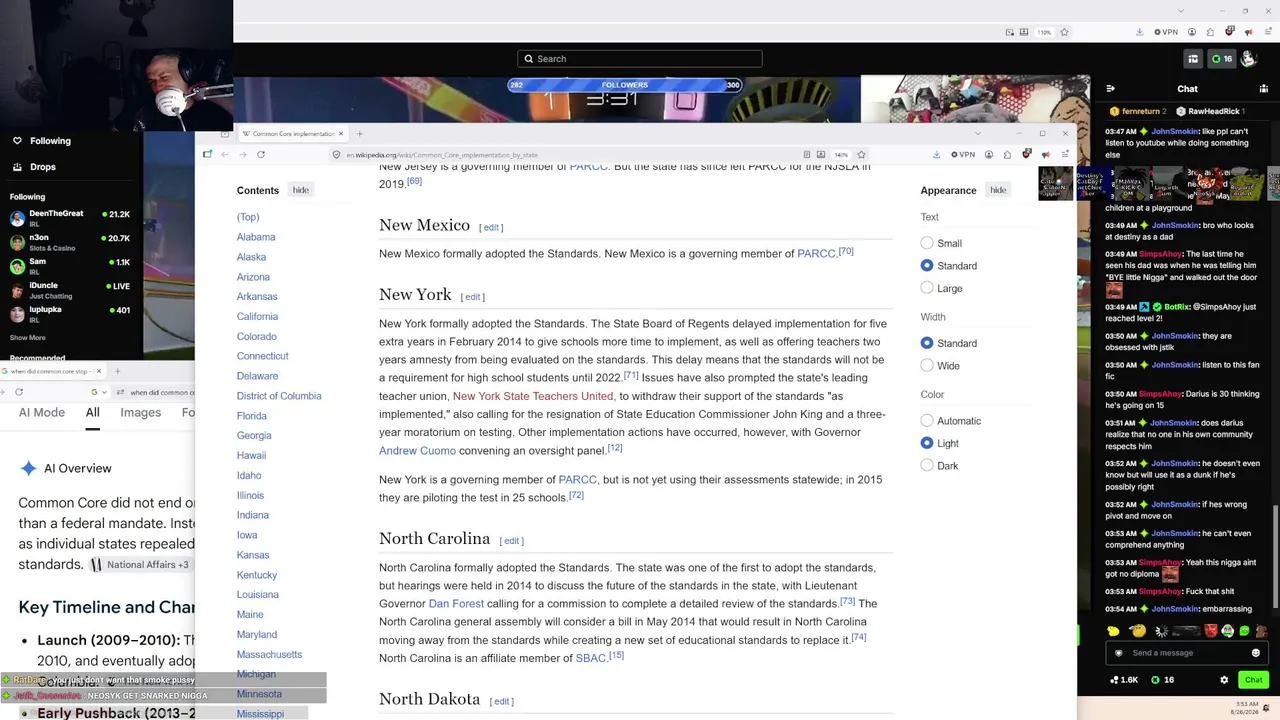Select Standard width option
This screenshot has width=1280, height=720.
coord(927,343)
